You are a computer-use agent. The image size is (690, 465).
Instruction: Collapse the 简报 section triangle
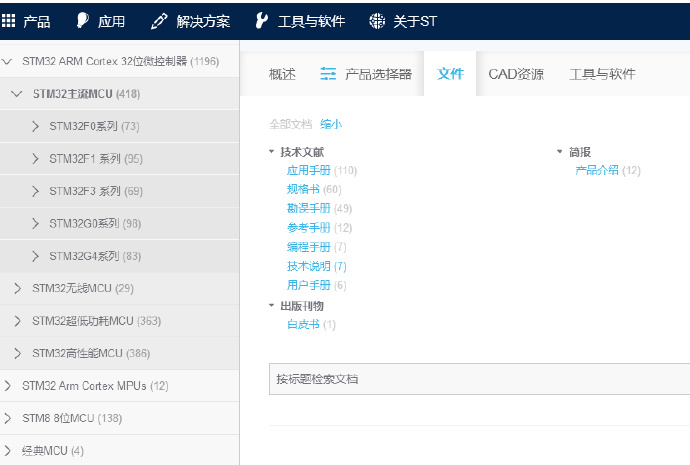[x=559, y=151]
